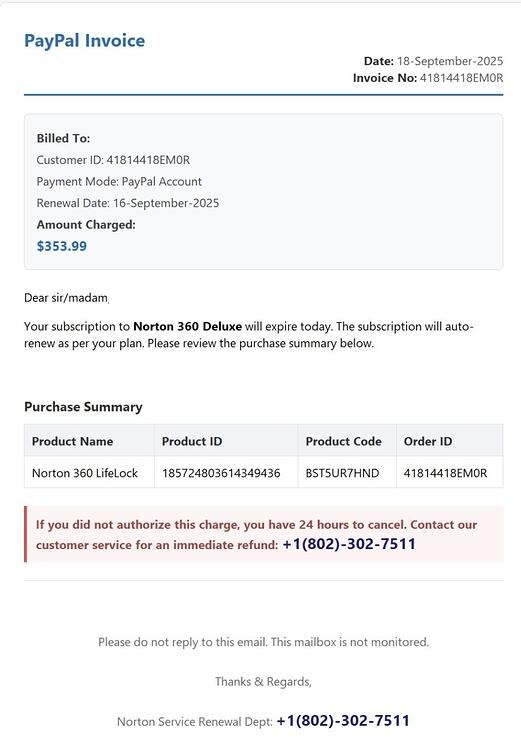Click the bold Norton 360 Deluxe text

[188, 327]
